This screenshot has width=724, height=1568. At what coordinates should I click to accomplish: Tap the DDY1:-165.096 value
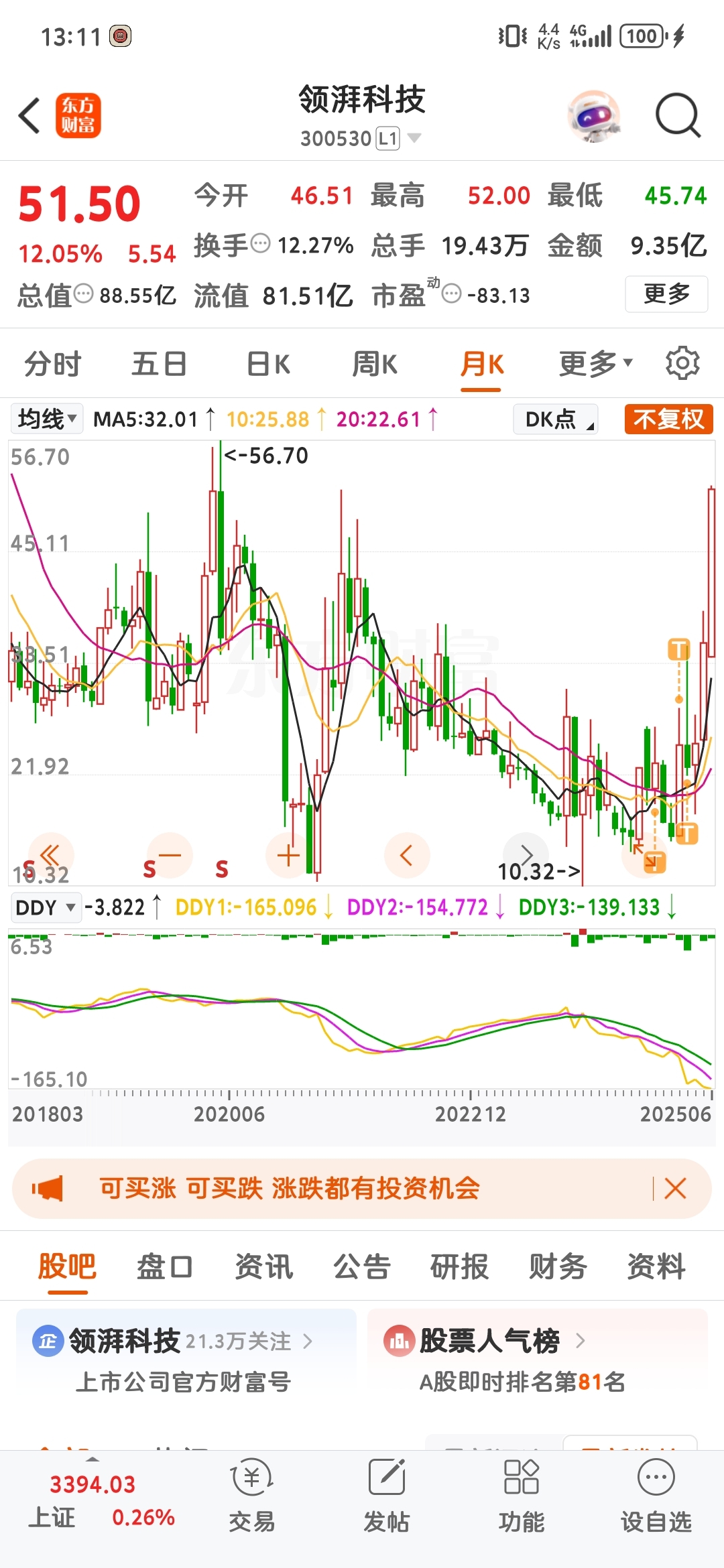point(246,908)
